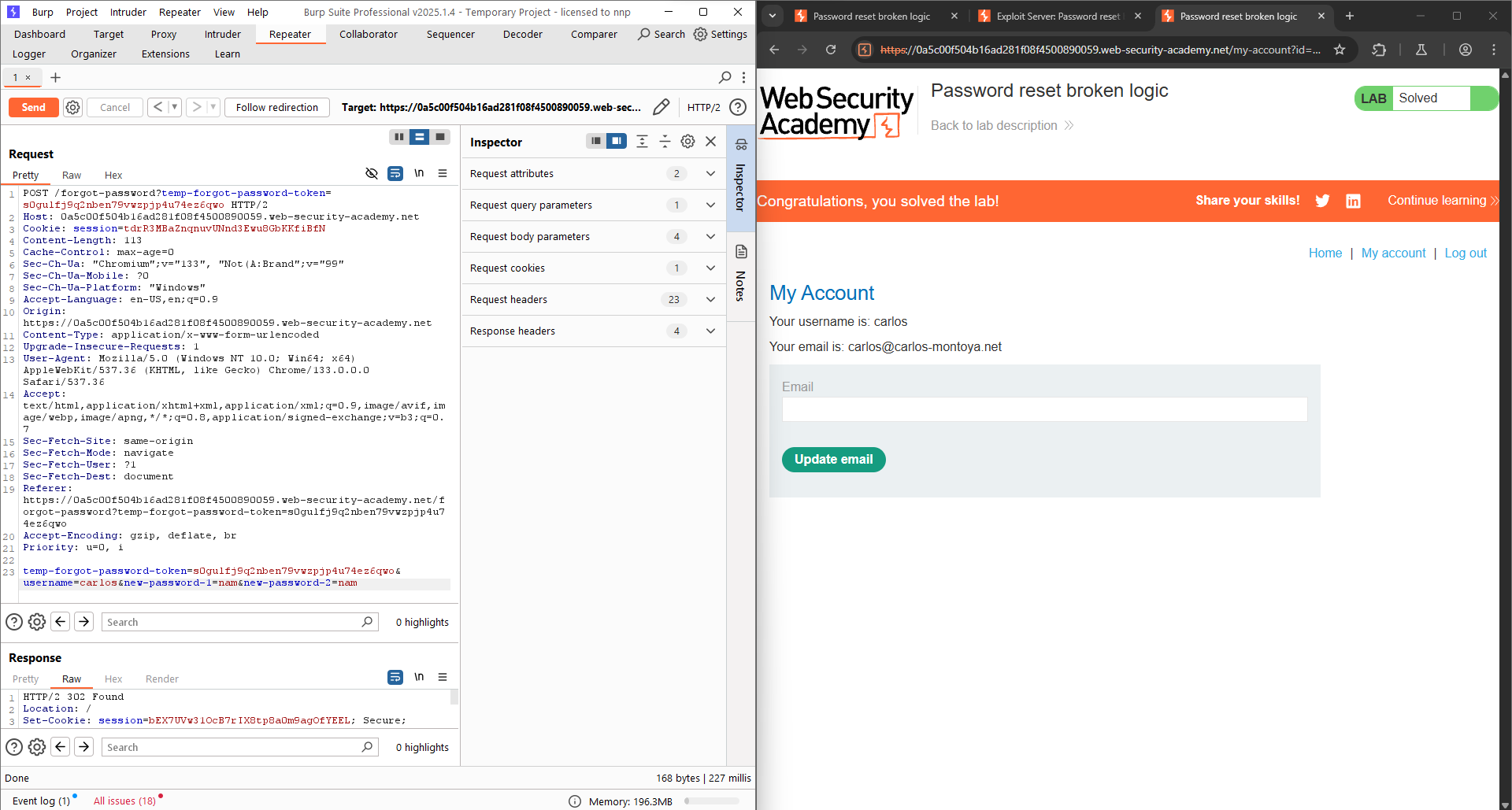
Task: Select tabbed request/response layout
Action: (x=440, y=137)
